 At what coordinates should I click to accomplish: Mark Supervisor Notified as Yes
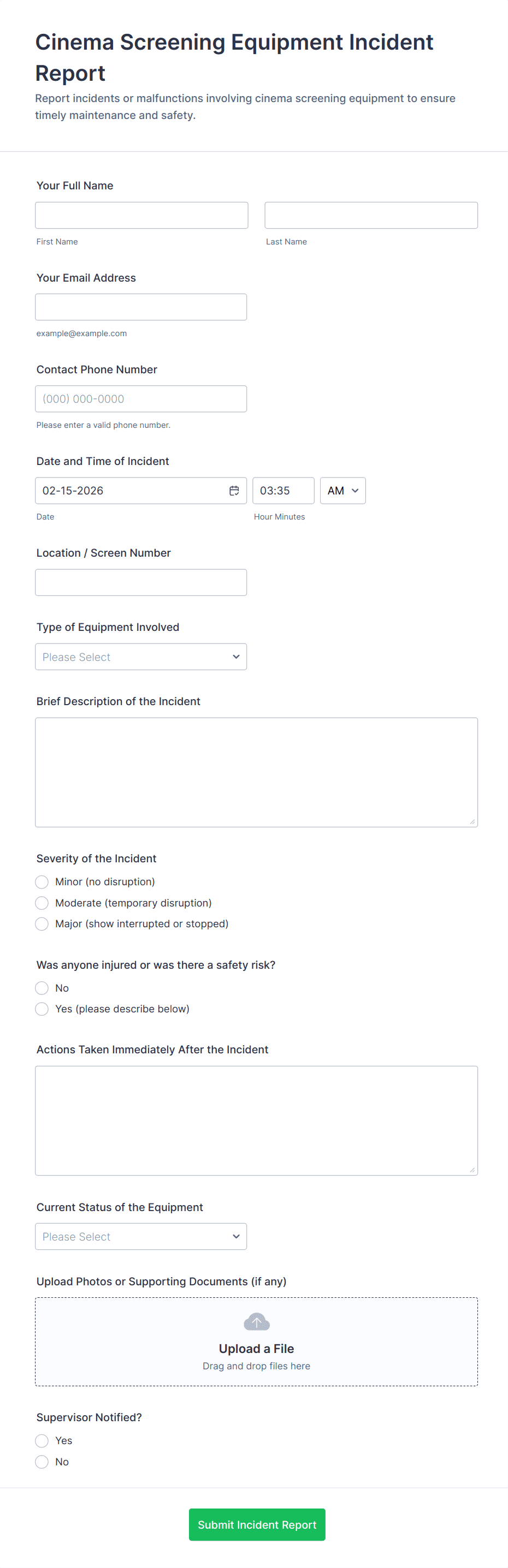(x=42, y=1441)
